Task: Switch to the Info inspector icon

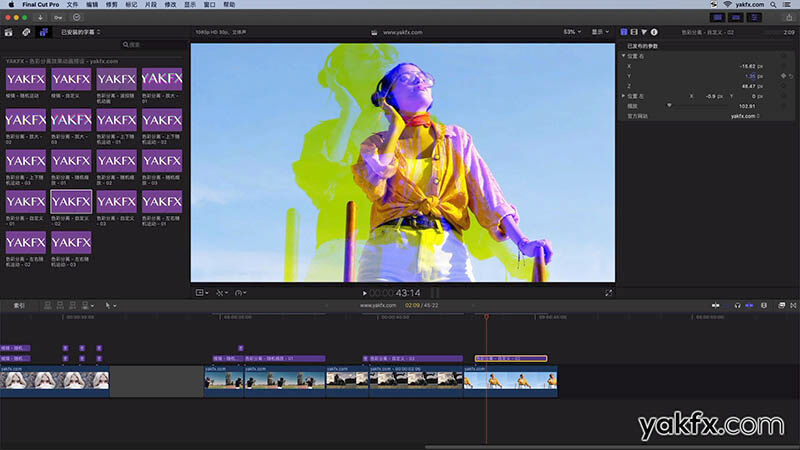Action: tap(654, 32)
